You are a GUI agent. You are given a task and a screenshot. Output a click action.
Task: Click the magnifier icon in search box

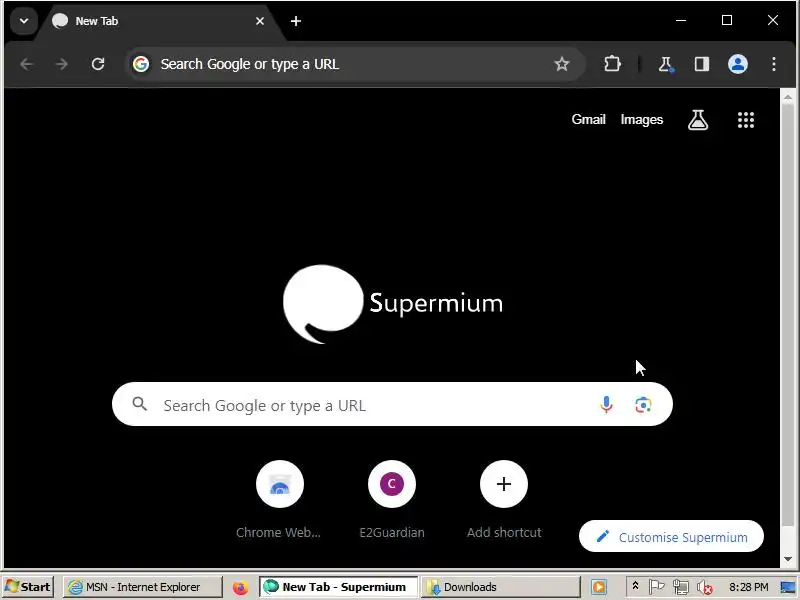coord(139,405)
